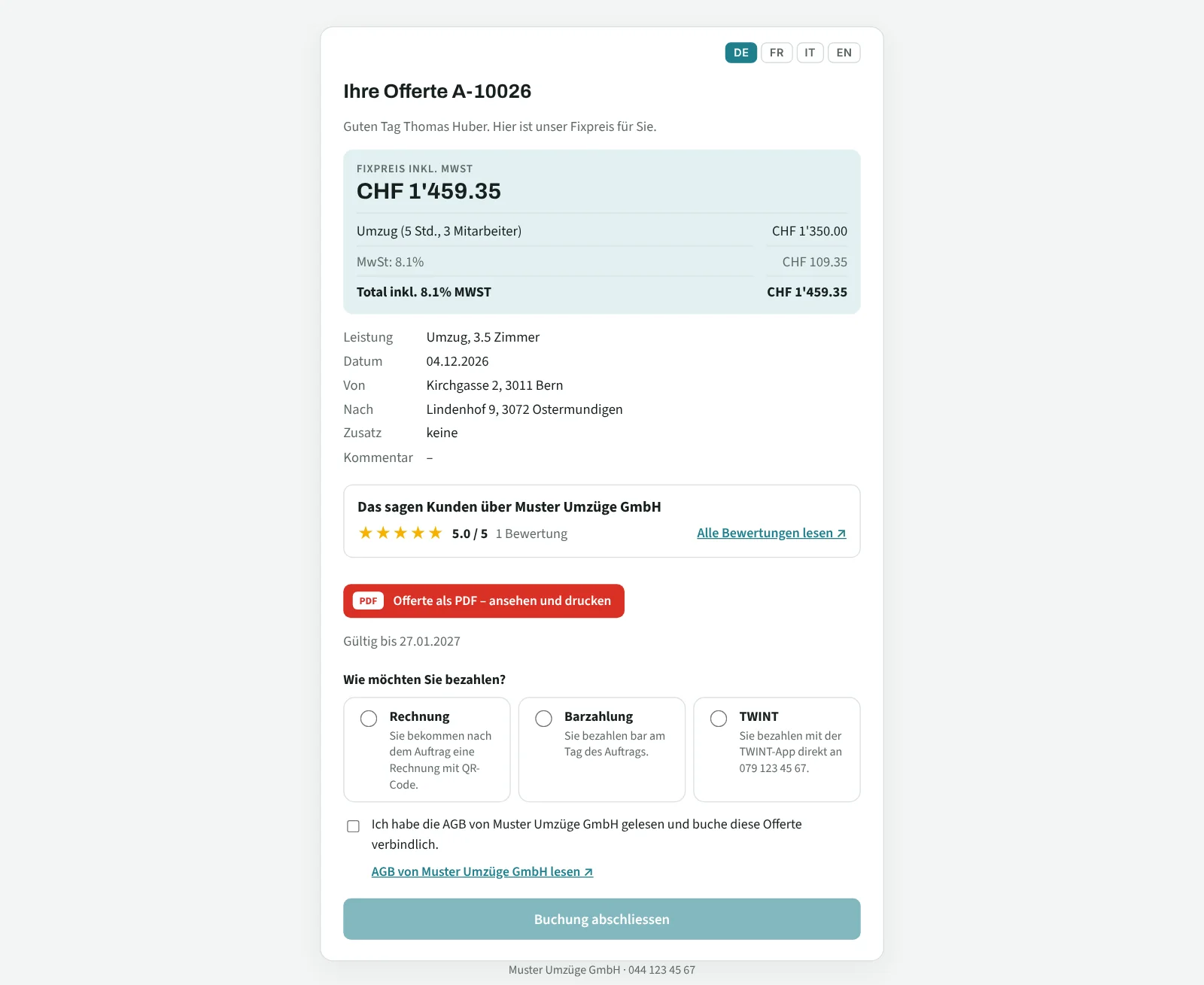Select the Barzahlung payment radio button
Screen dimensions: 1204x985
pos(543,719)
